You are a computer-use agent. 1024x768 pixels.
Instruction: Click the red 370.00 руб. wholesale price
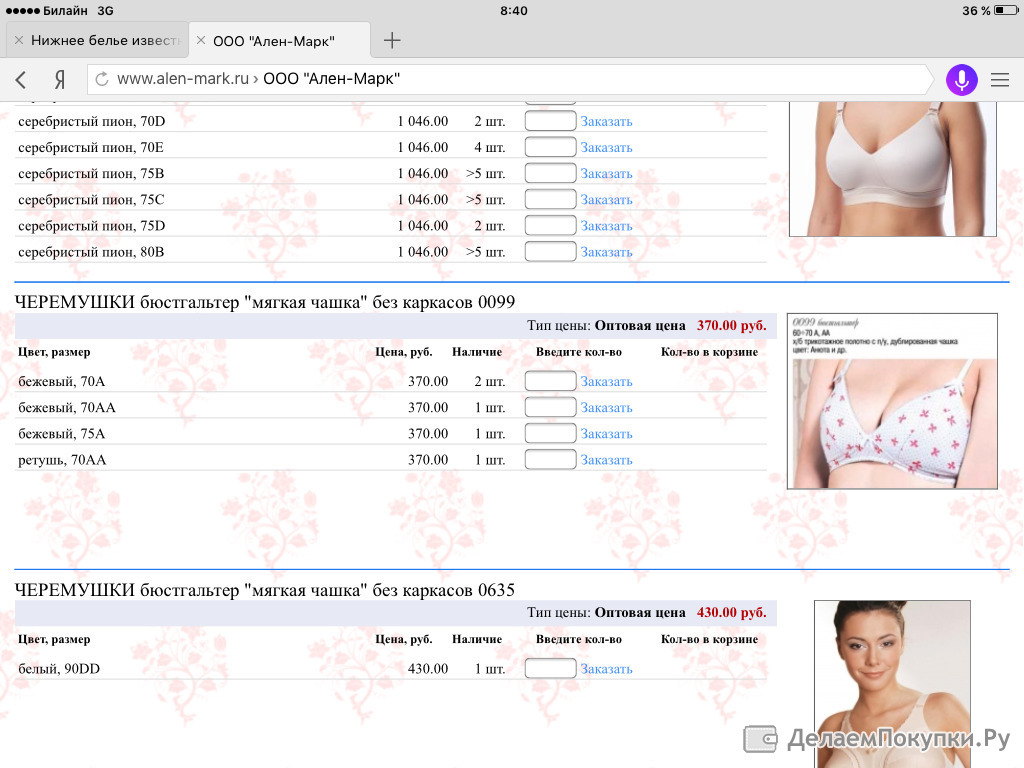(x=731, y=325)
